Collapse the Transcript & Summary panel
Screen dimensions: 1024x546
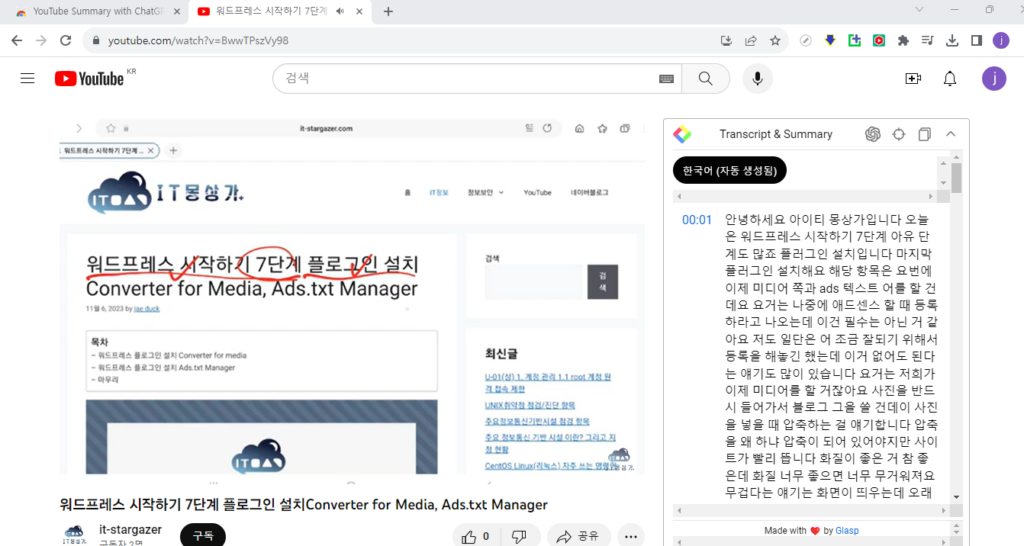tap(951, 134)
